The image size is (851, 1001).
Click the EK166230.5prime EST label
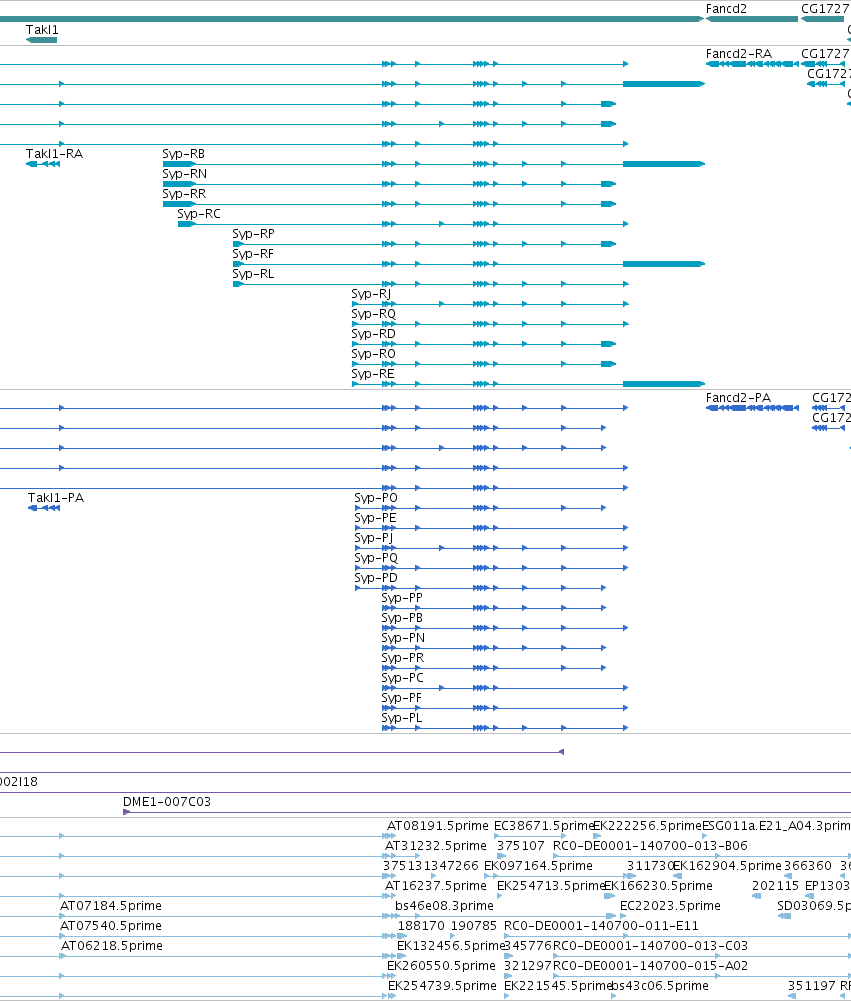658,886
